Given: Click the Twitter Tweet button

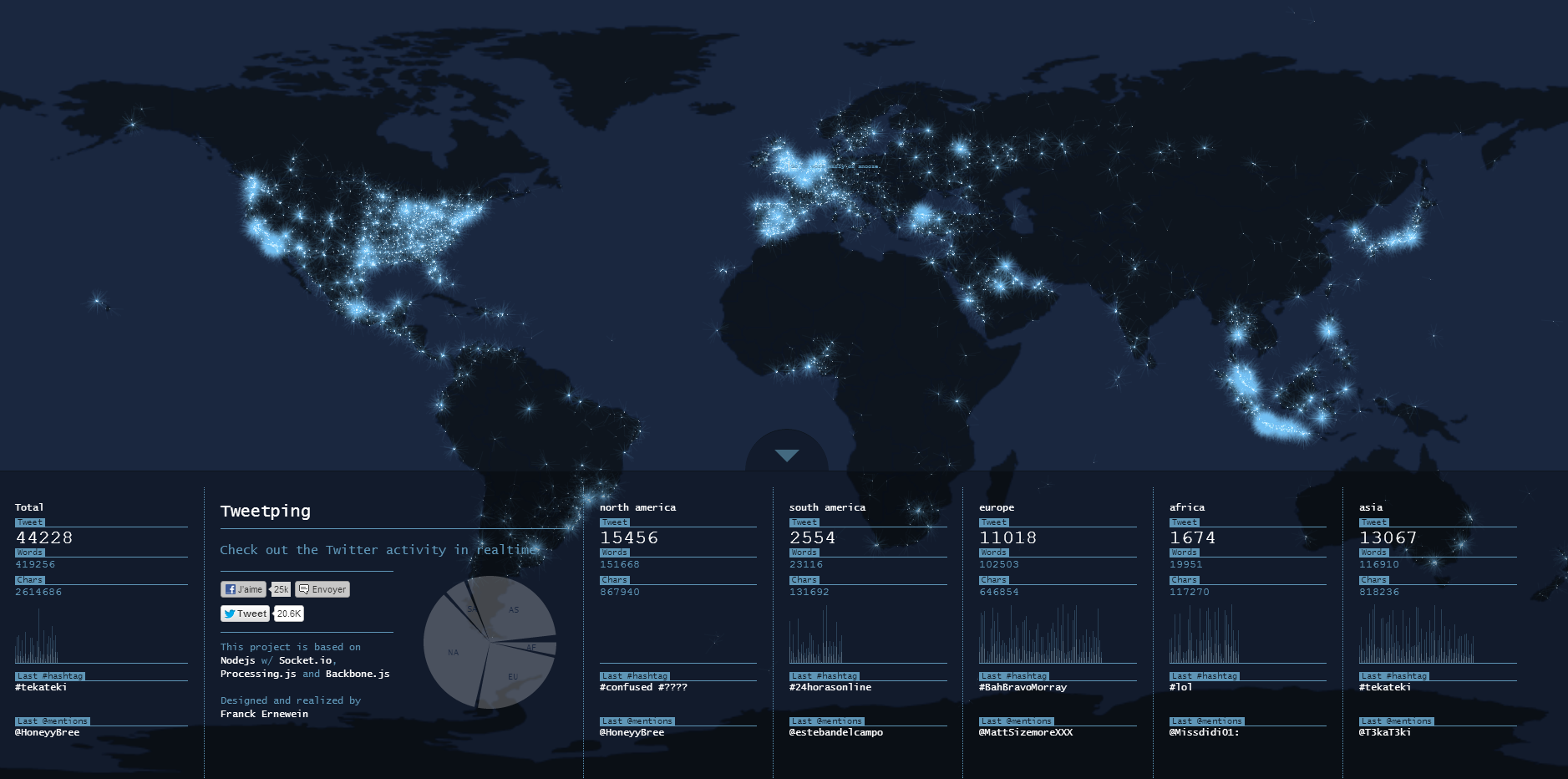Looking at the screenshot, I should coord(245,614).
